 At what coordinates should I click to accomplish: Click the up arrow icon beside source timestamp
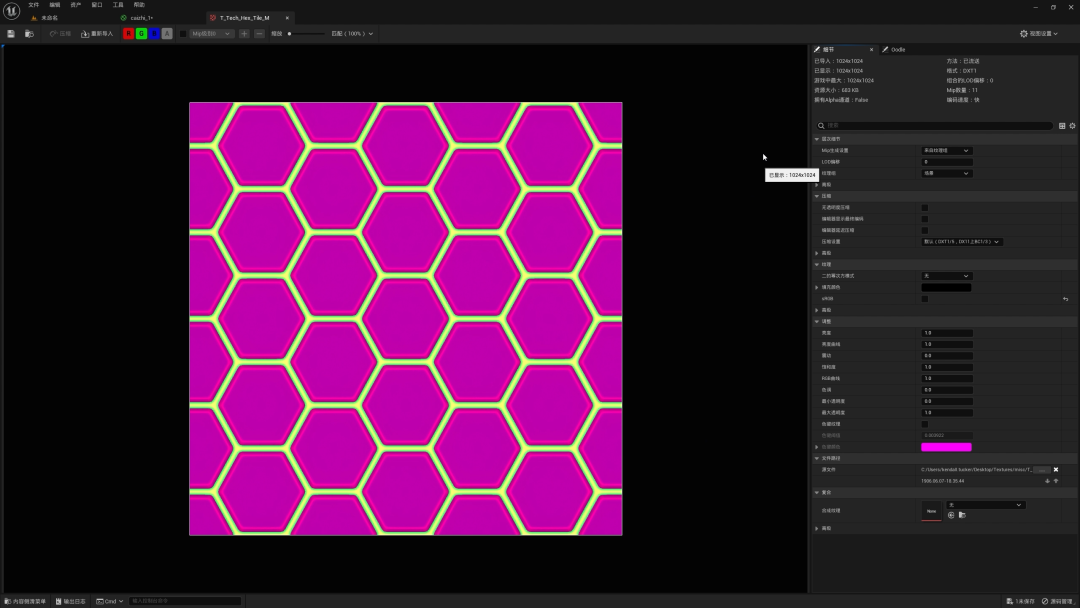1056,481
